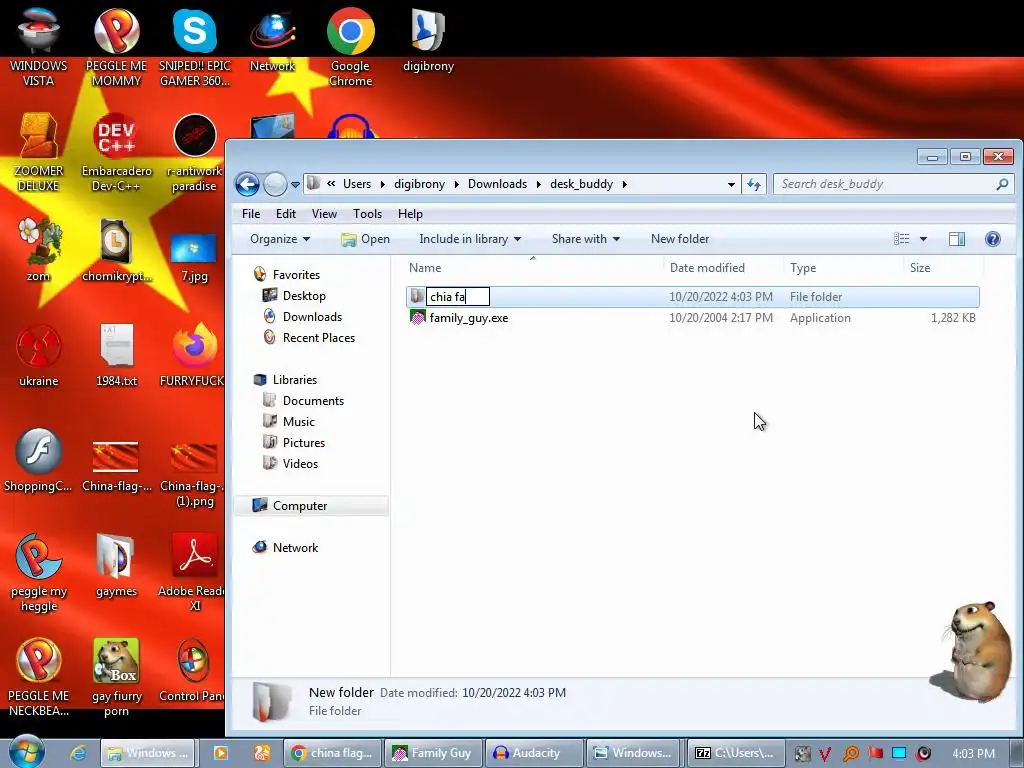This screenshot has width=1024, height=768.
Task: Expand the address bar history dropdown
Action: pos(731,185)
